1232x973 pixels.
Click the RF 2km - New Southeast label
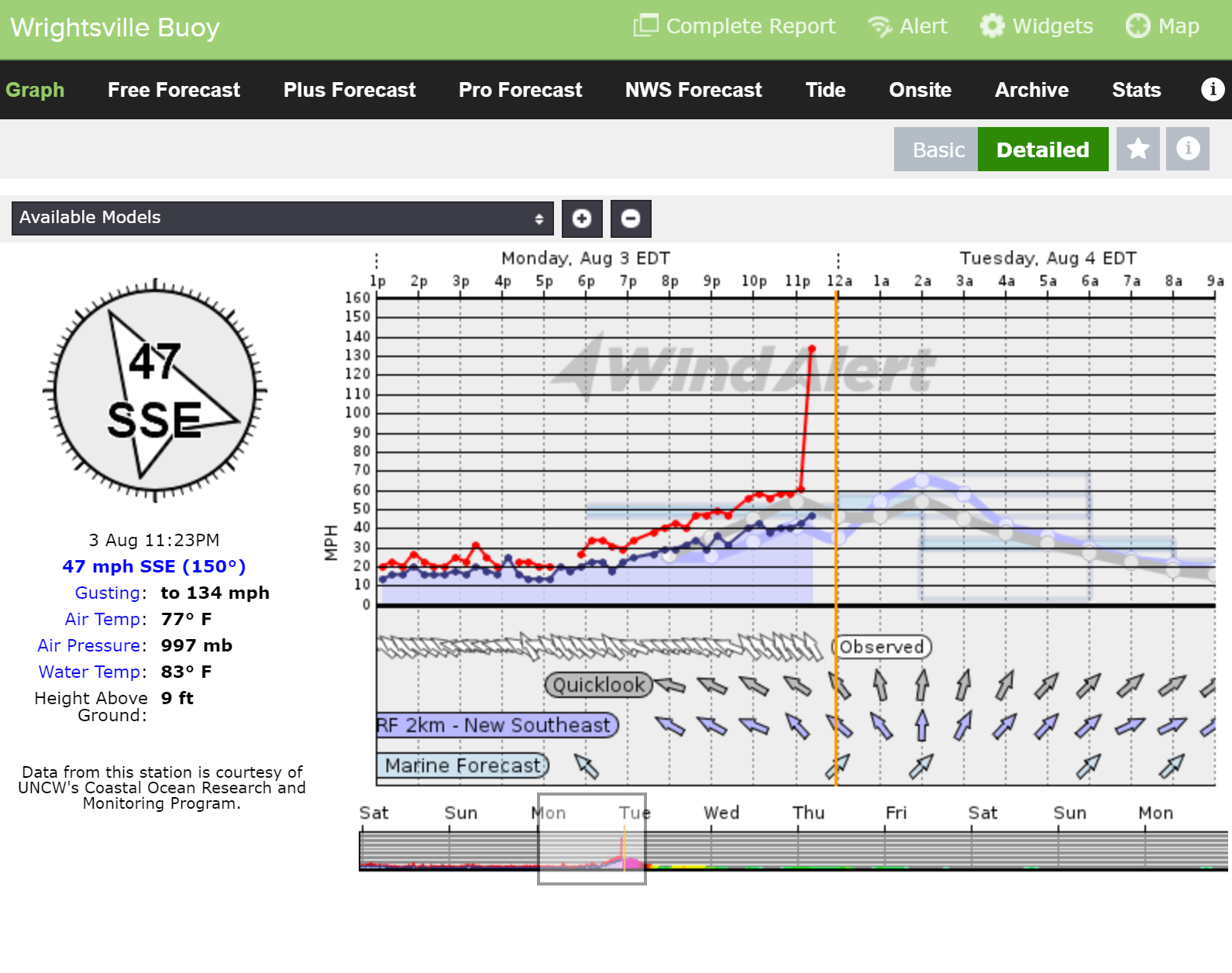click(497, 725)
